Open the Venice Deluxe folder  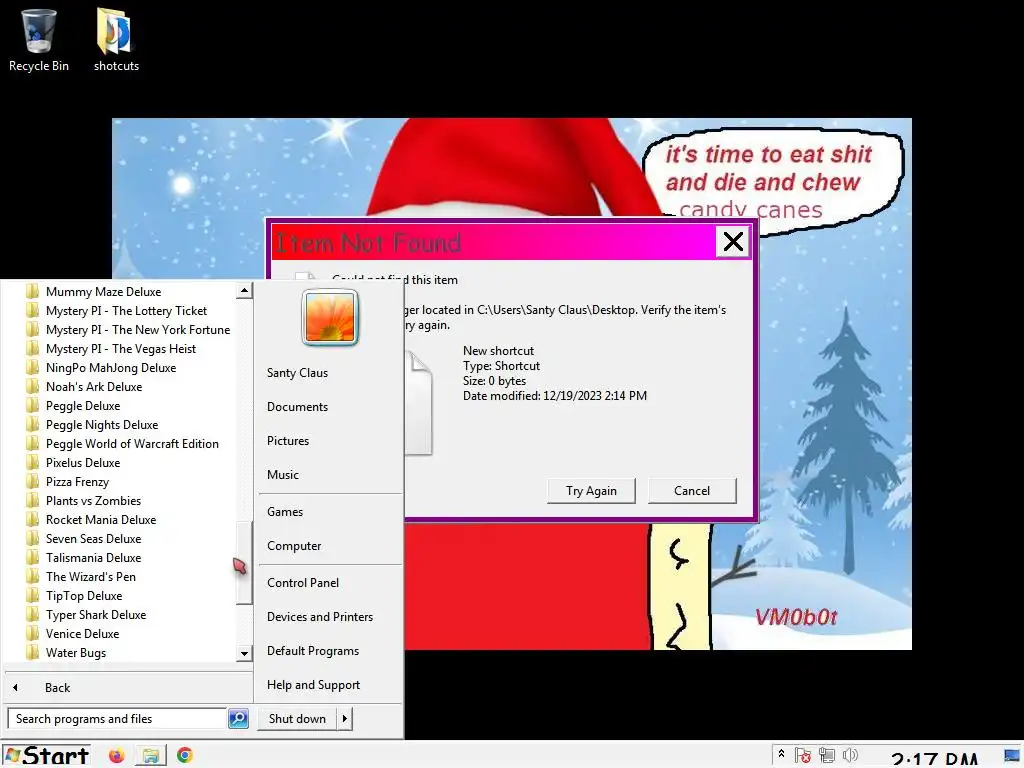tap(73, 633)
